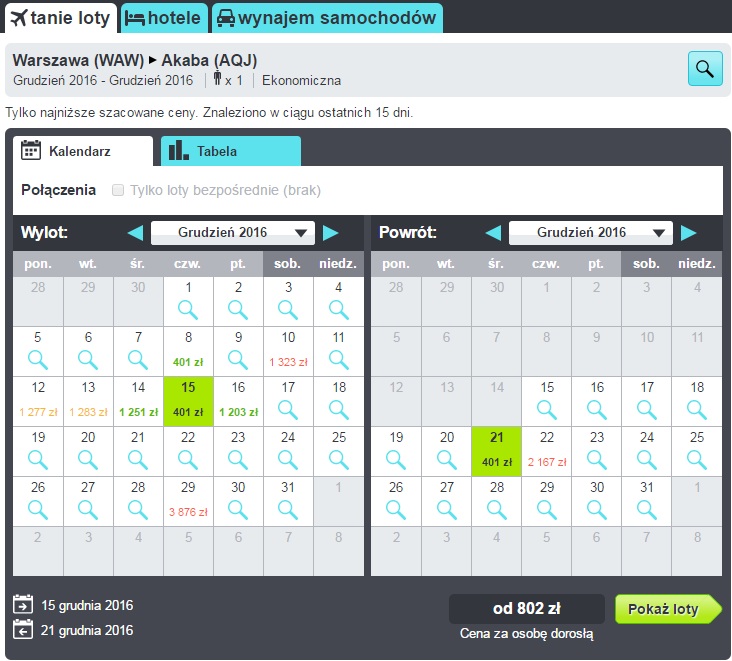Switch to 'wynajem samochodów' tab
The image size is (732, 661).
(x=327, y=18)
